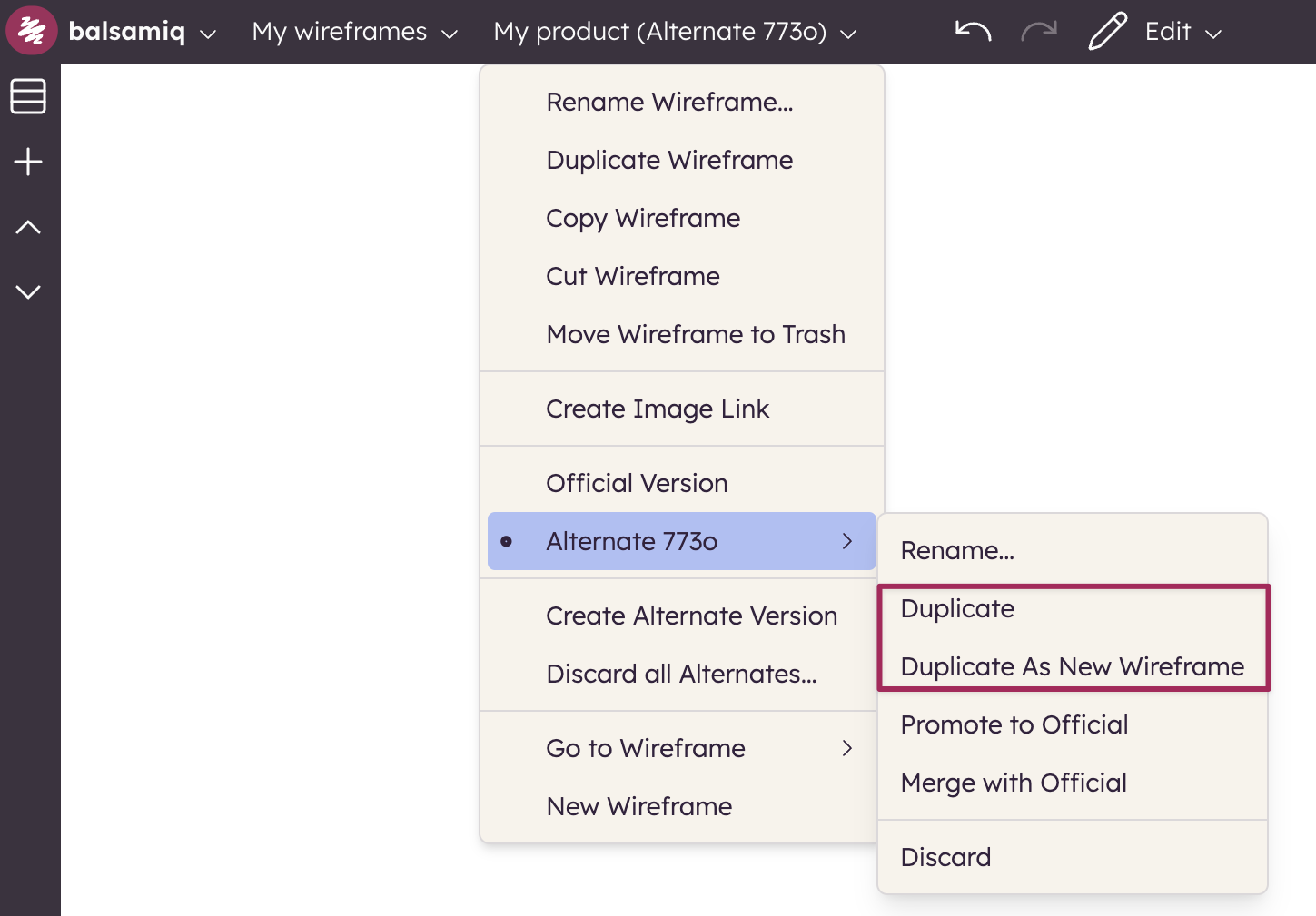Open the My wireframes dropdown
The height and width of the screenshot is (916, 1316).
355,32
